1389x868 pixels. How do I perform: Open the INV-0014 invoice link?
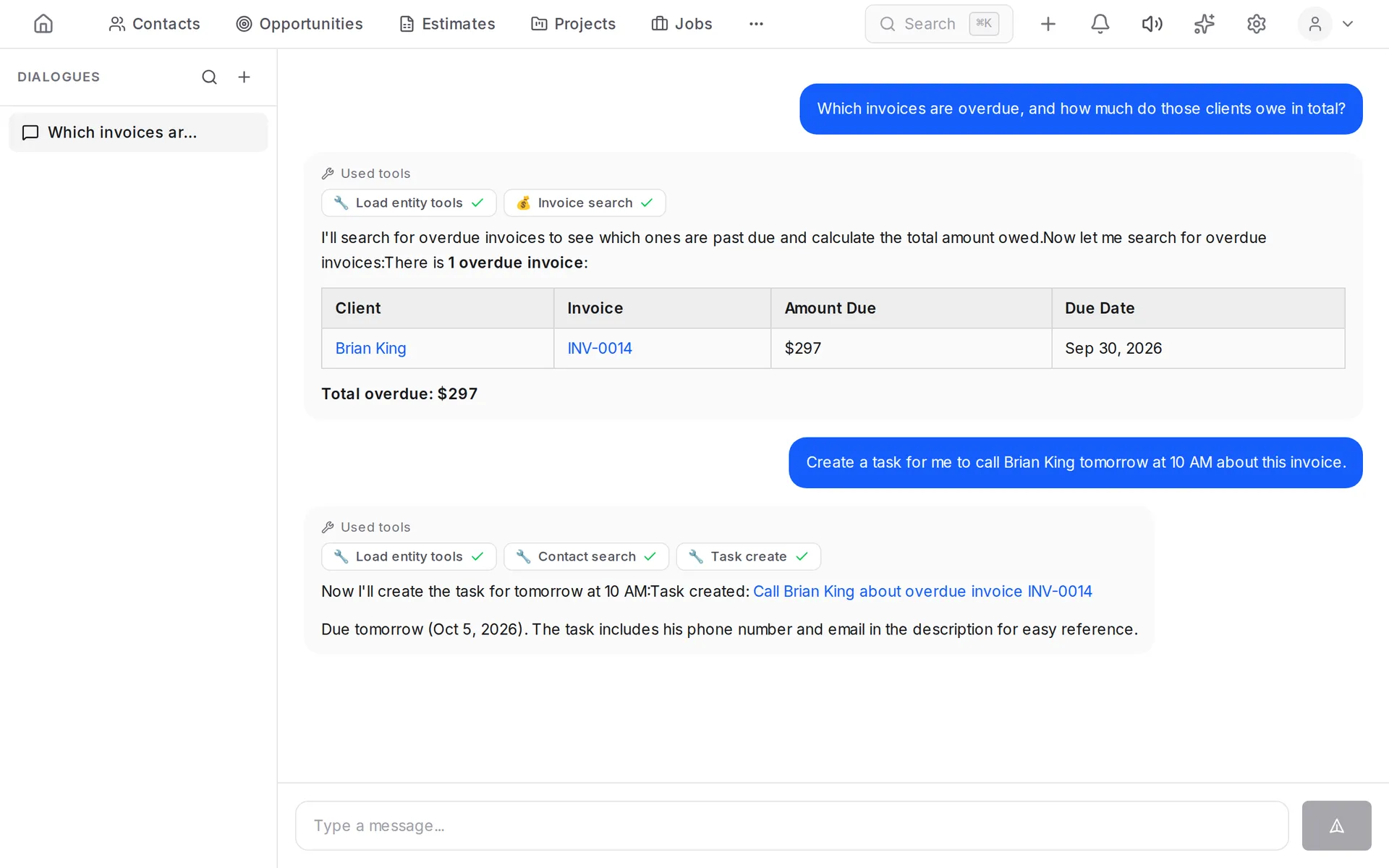[x=600, y=348]
